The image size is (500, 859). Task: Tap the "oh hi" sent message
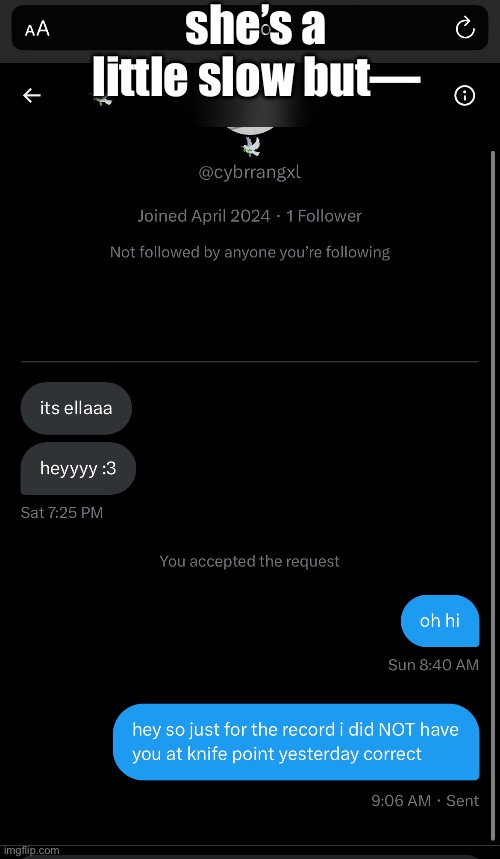tap(440, 621)
